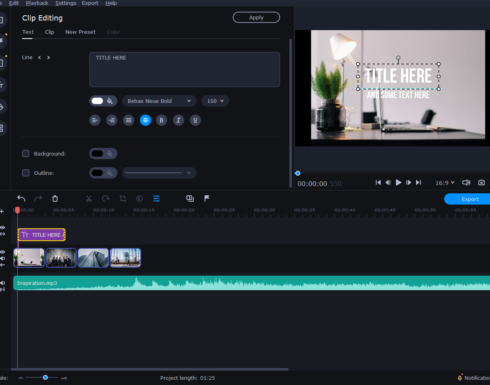
Task: Enable the Background checkbox
Action: (x=26, y=154)
